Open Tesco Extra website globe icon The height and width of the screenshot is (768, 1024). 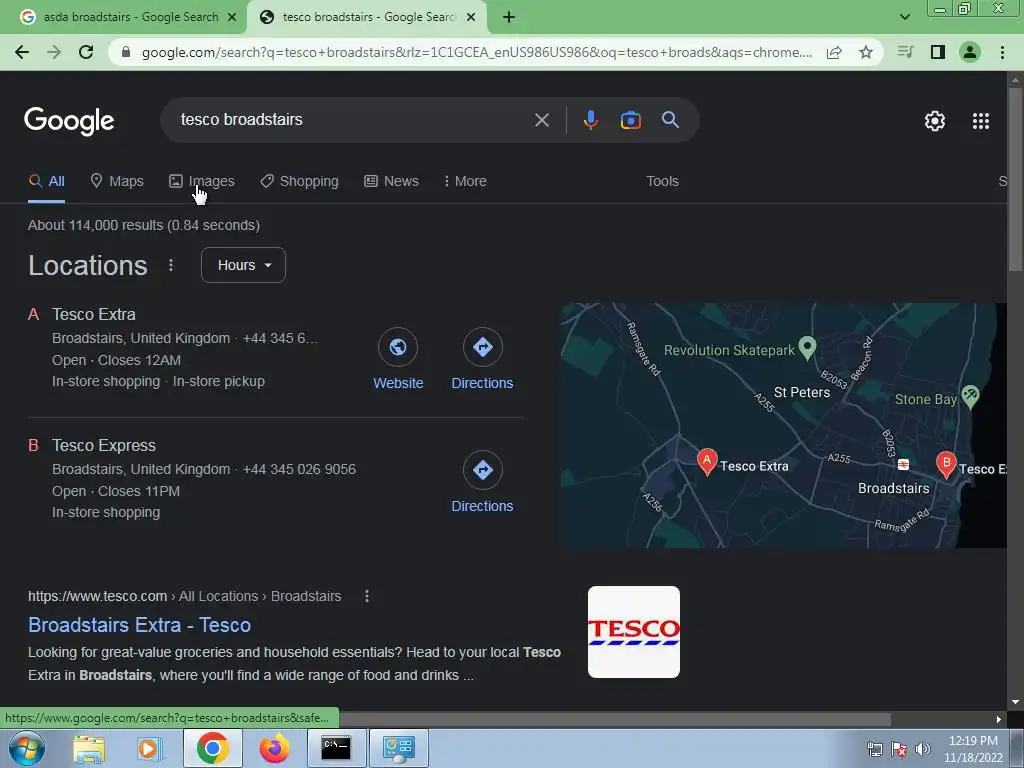(x=398, y=347)
